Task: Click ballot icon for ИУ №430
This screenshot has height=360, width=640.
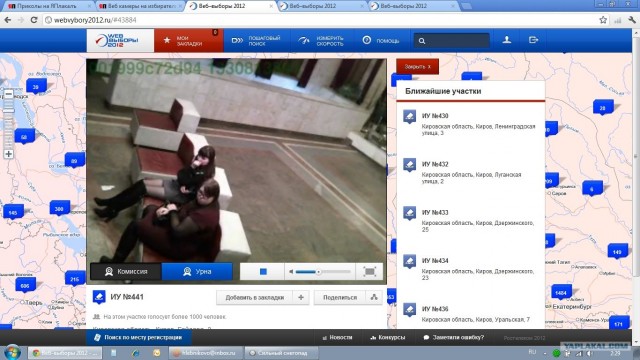Action: 409,116
